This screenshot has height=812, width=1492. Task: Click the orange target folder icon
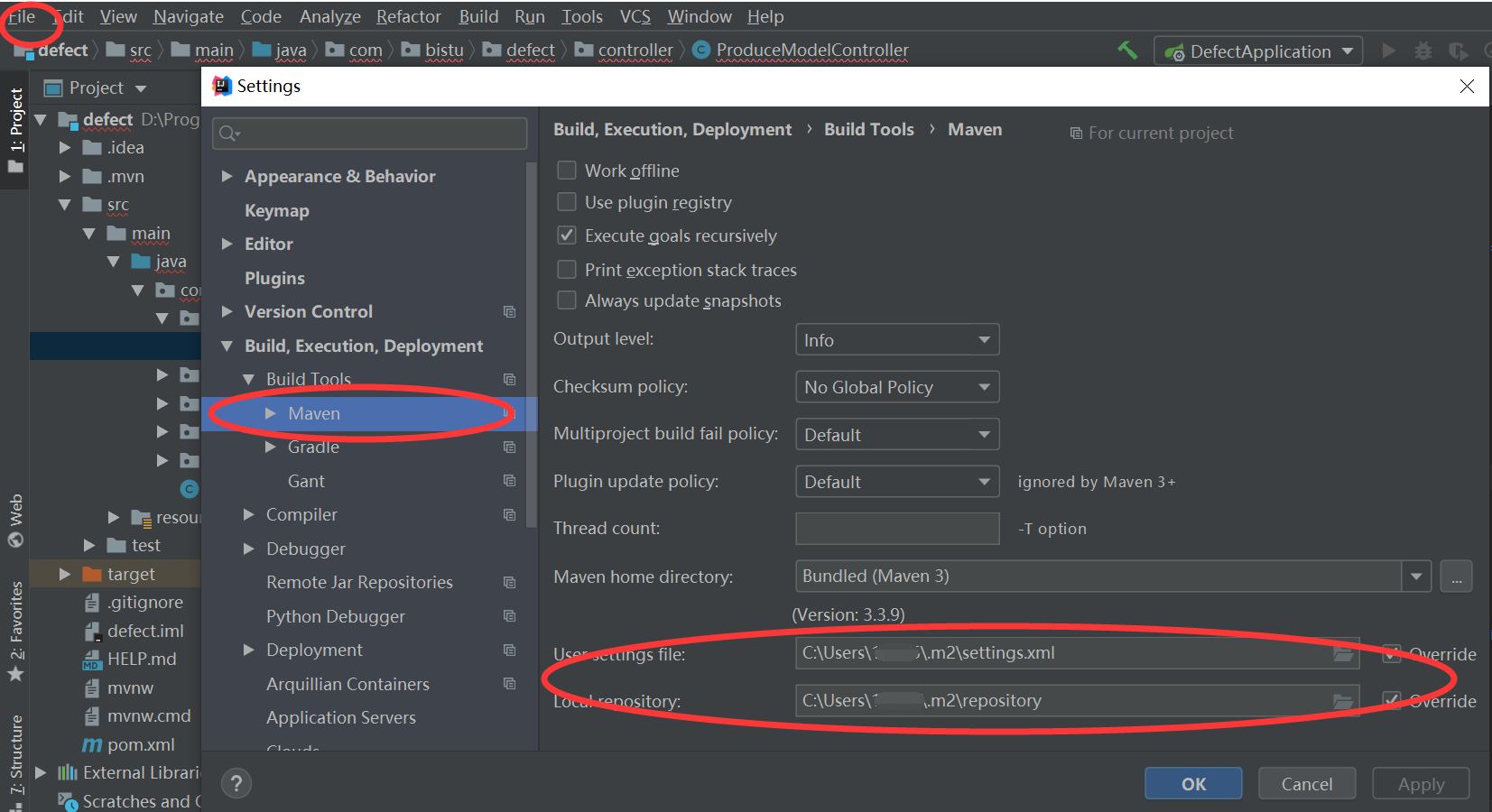coord(92,574)
